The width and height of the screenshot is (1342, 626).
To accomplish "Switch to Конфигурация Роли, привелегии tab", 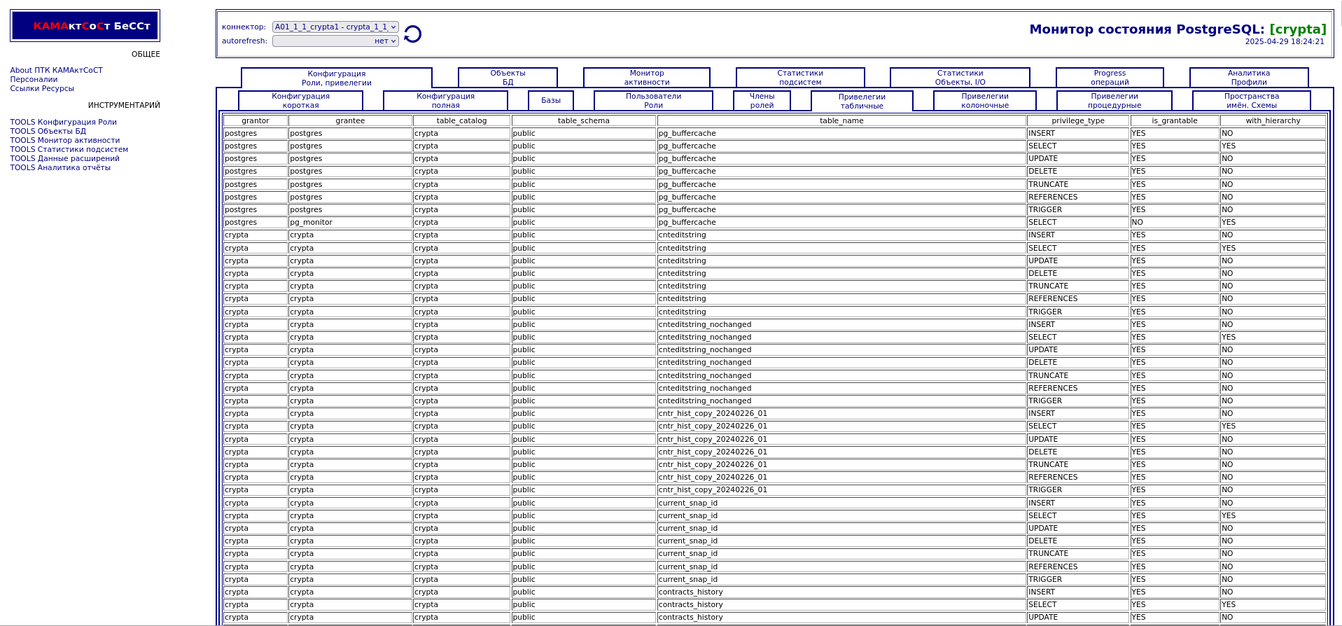I will (x=336, y=78).
